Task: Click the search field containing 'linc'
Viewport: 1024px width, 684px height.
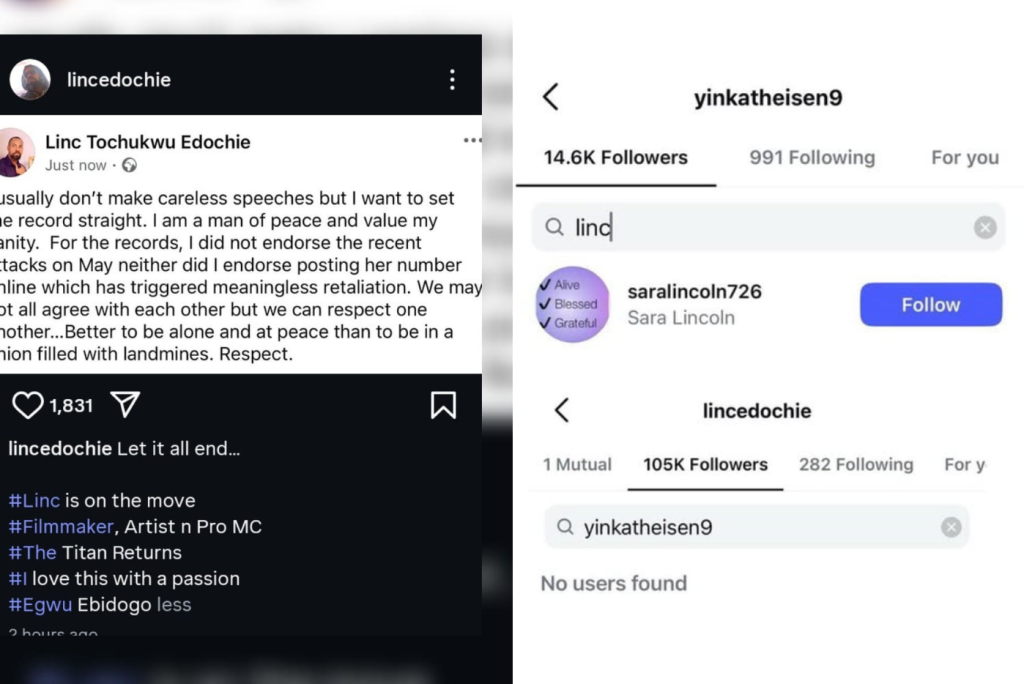Action: point(760,228)
